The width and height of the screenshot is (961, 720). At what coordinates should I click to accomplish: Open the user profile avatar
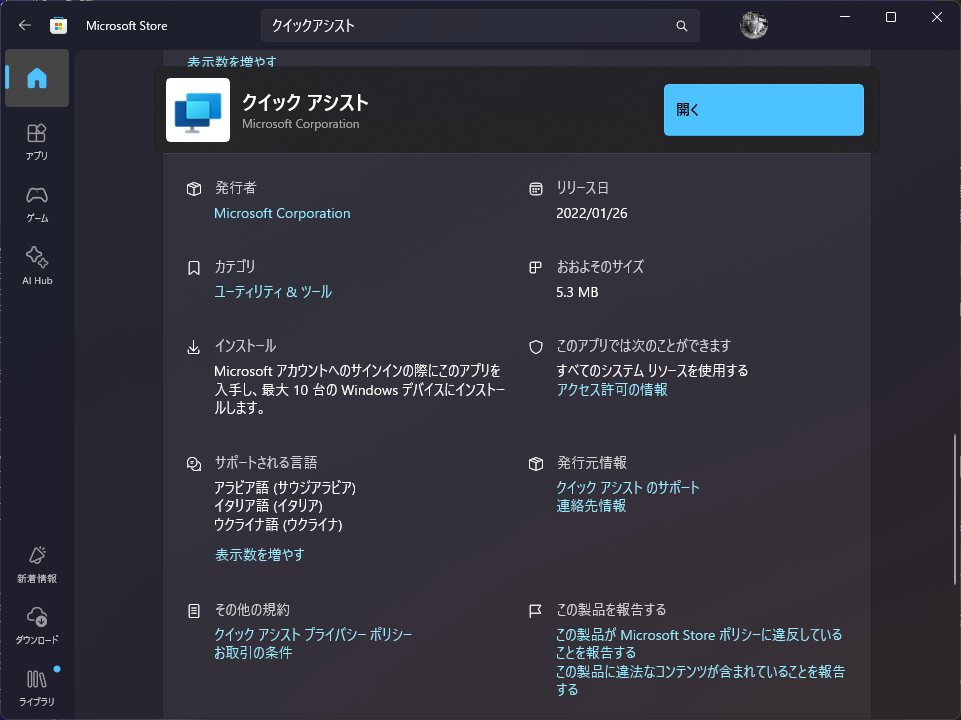[x=753, y=25]
